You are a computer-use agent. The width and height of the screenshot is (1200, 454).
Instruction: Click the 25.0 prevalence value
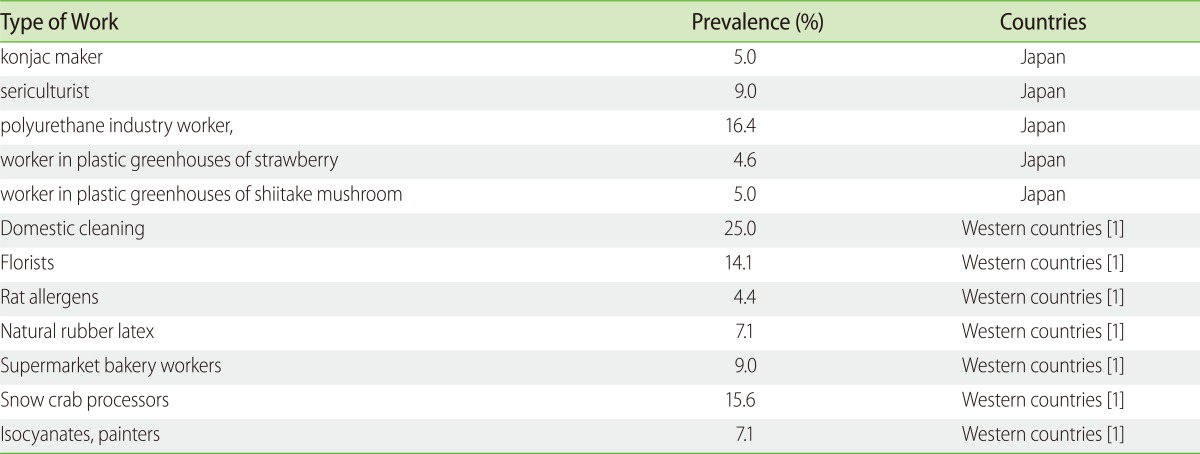coord(743,229)
